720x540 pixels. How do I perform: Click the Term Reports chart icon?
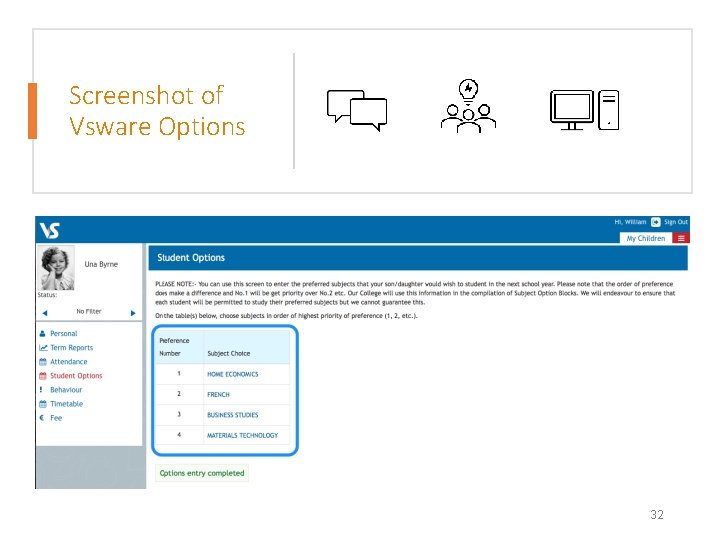pos(43,348)
